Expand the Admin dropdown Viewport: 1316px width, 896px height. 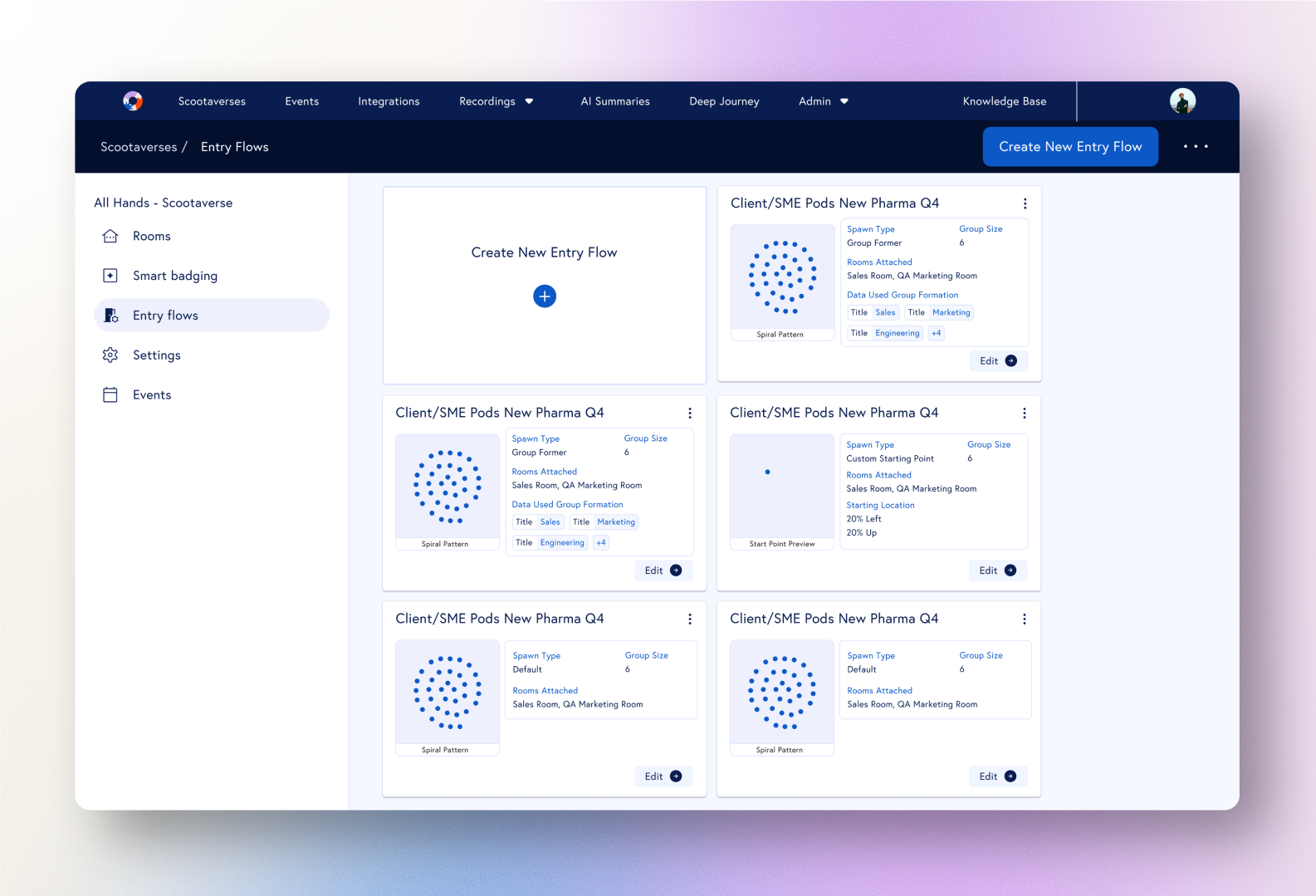[x=824, y=101]
